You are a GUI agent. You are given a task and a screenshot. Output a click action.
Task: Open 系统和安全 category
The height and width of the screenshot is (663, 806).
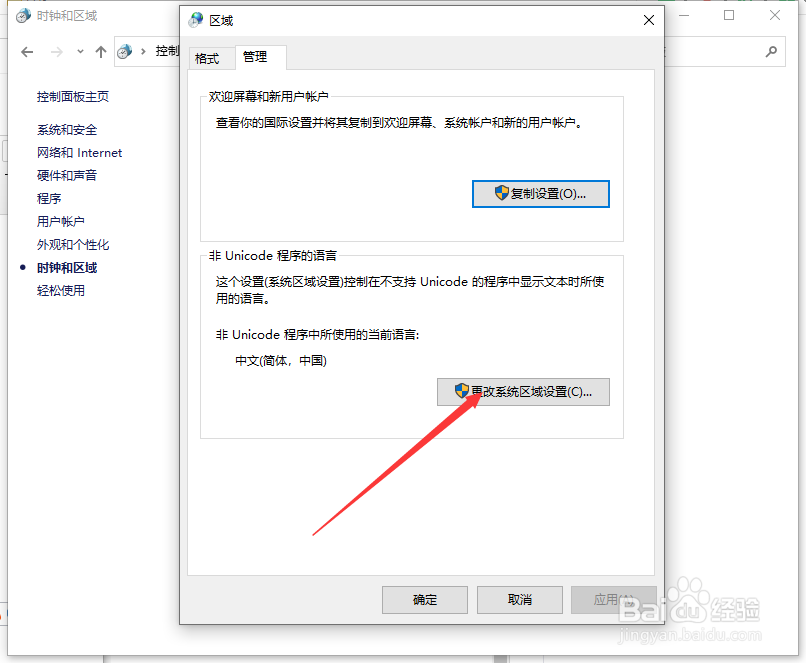(x=67, y=130)
